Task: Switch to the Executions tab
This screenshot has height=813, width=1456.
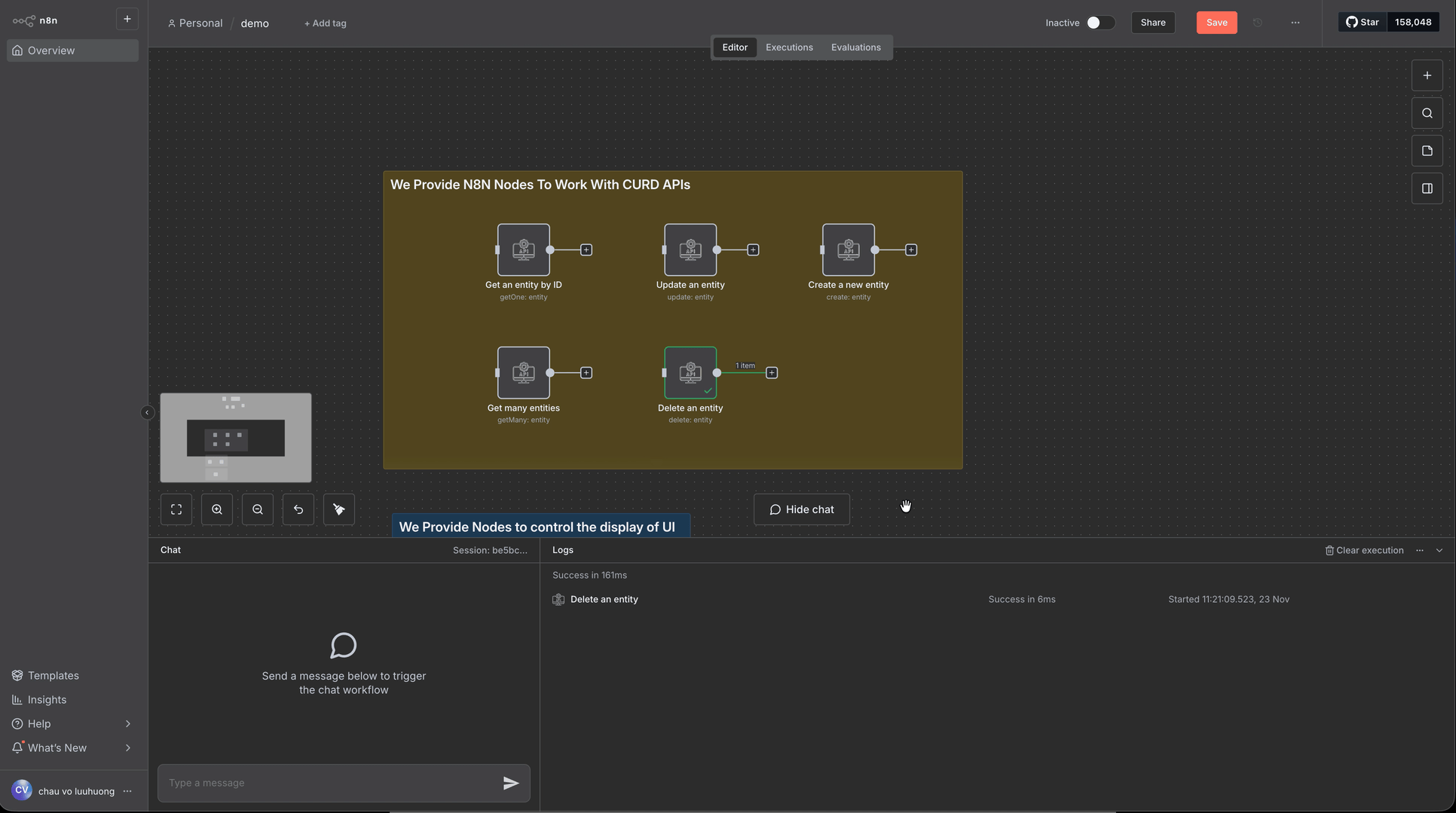Action: click(788, 47)
